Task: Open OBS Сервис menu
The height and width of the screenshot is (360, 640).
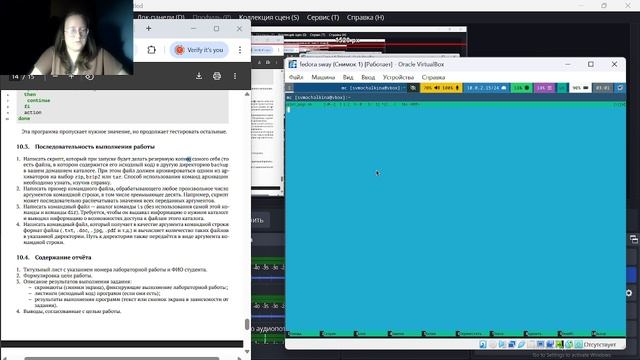Action: (323, 18)
